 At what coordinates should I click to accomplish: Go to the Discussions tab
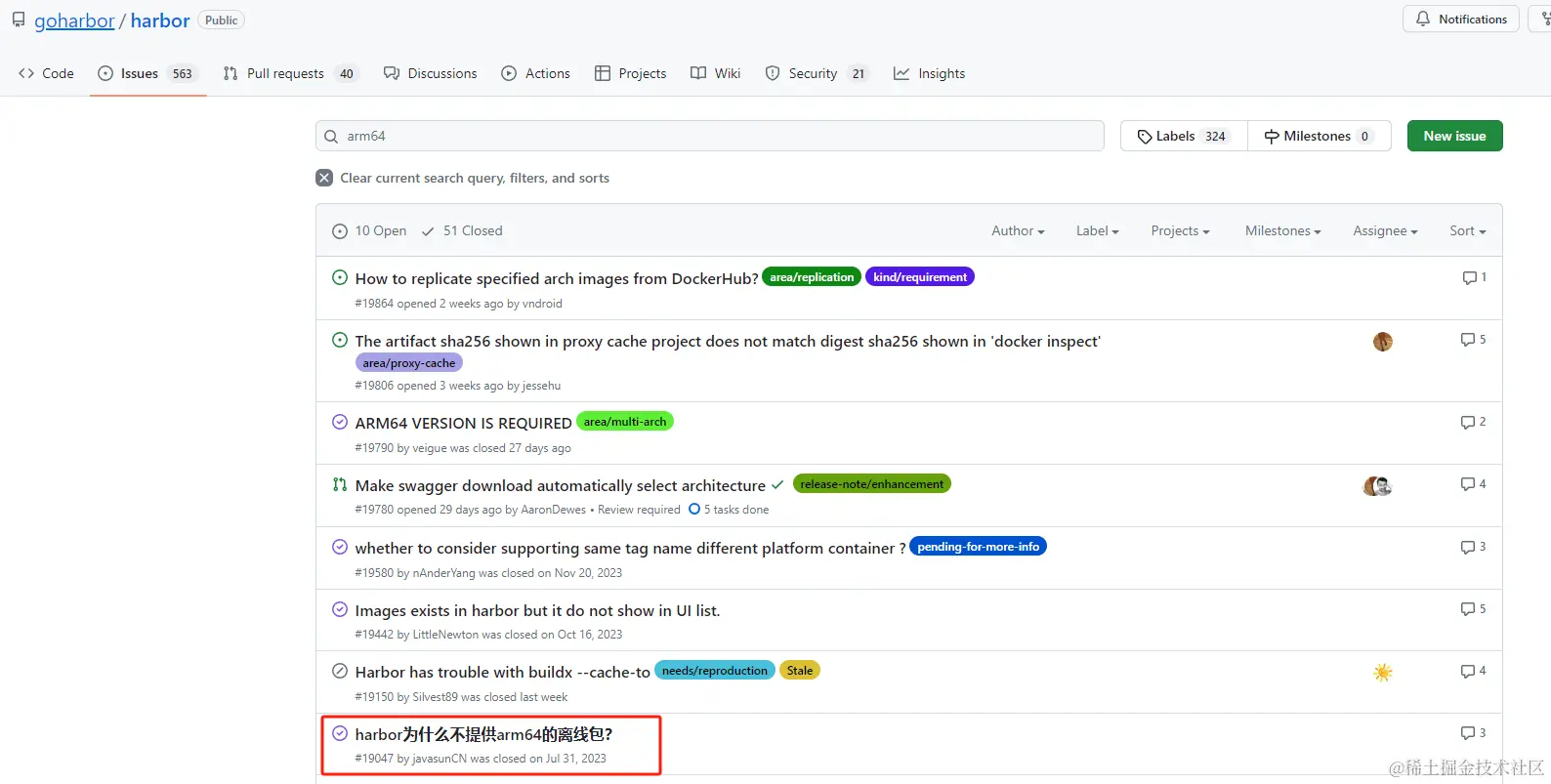coord(431,73)
